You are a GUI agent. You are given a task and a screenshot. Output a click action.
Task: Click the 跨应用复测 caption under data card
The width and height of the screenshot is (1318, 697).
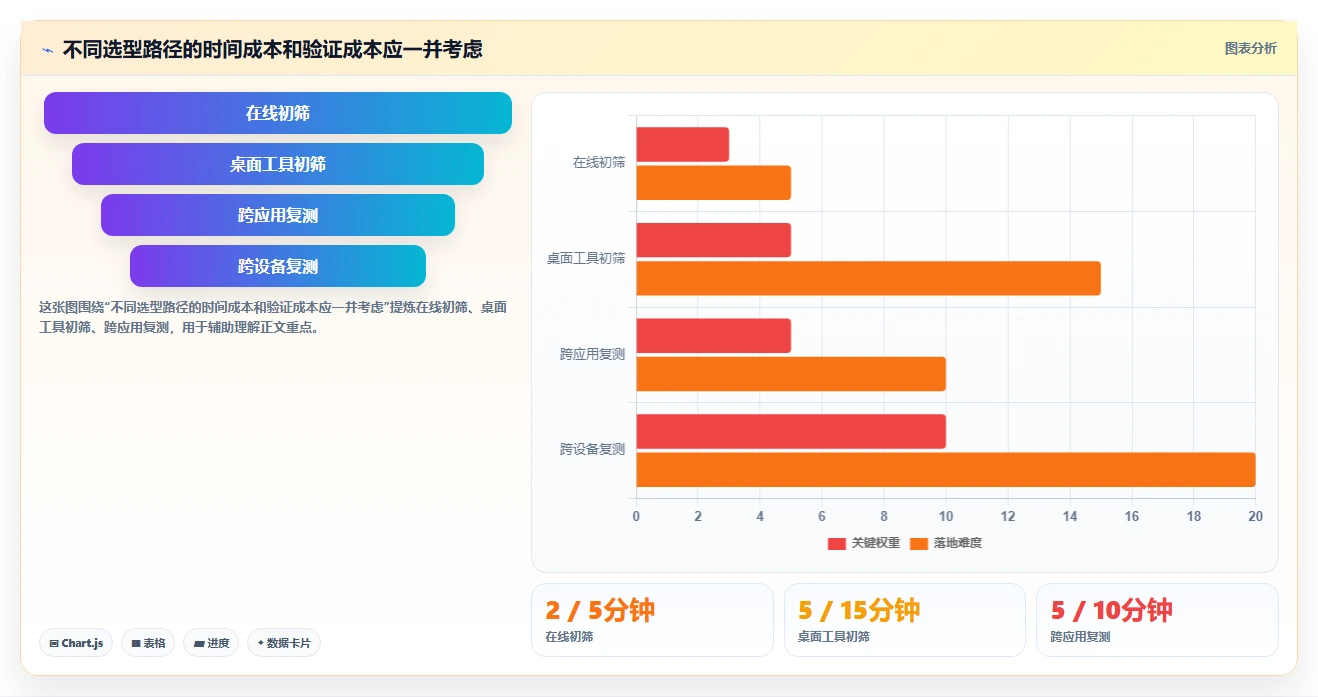[x=1080, y=637]
